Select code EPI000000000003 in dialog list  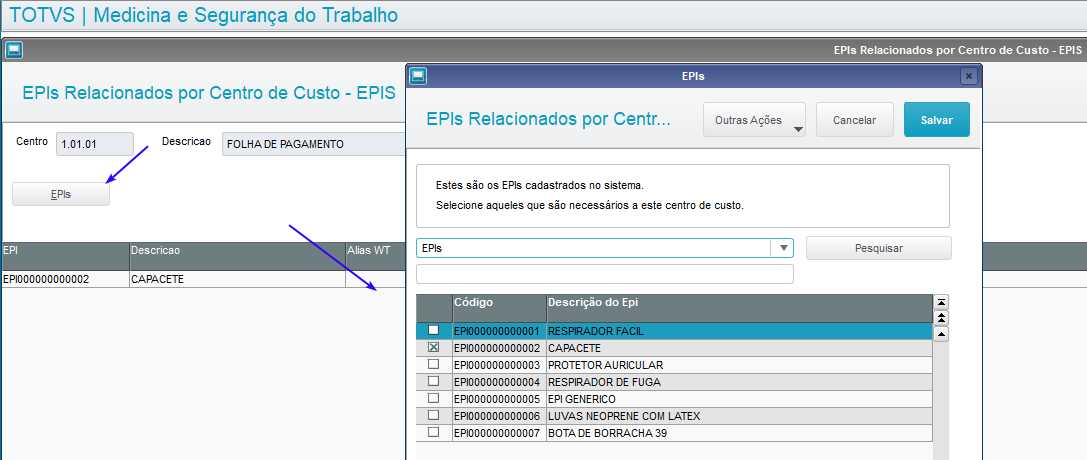point(499,365)
